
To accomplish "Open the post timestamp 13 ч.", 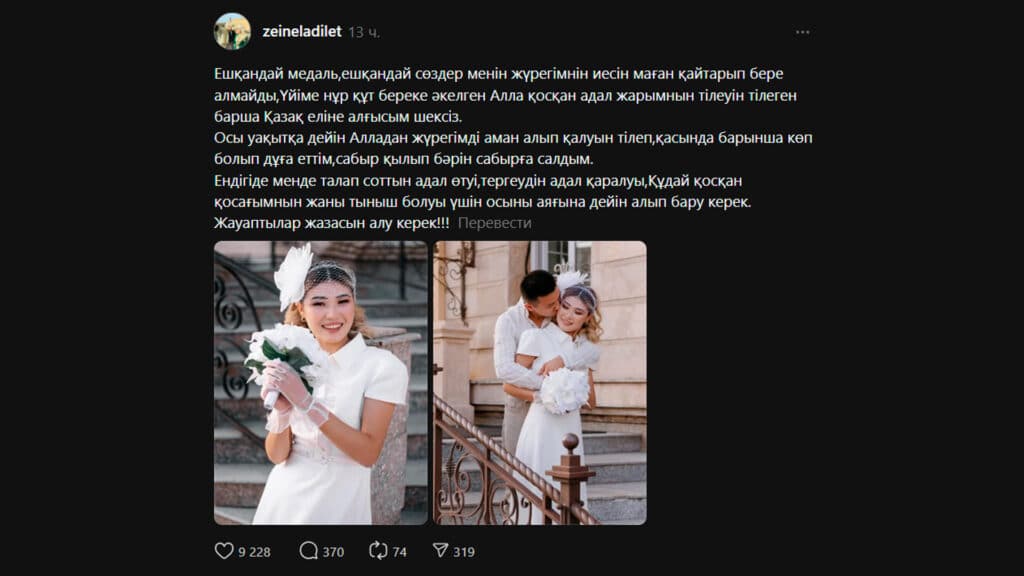I will click(364, 32).
